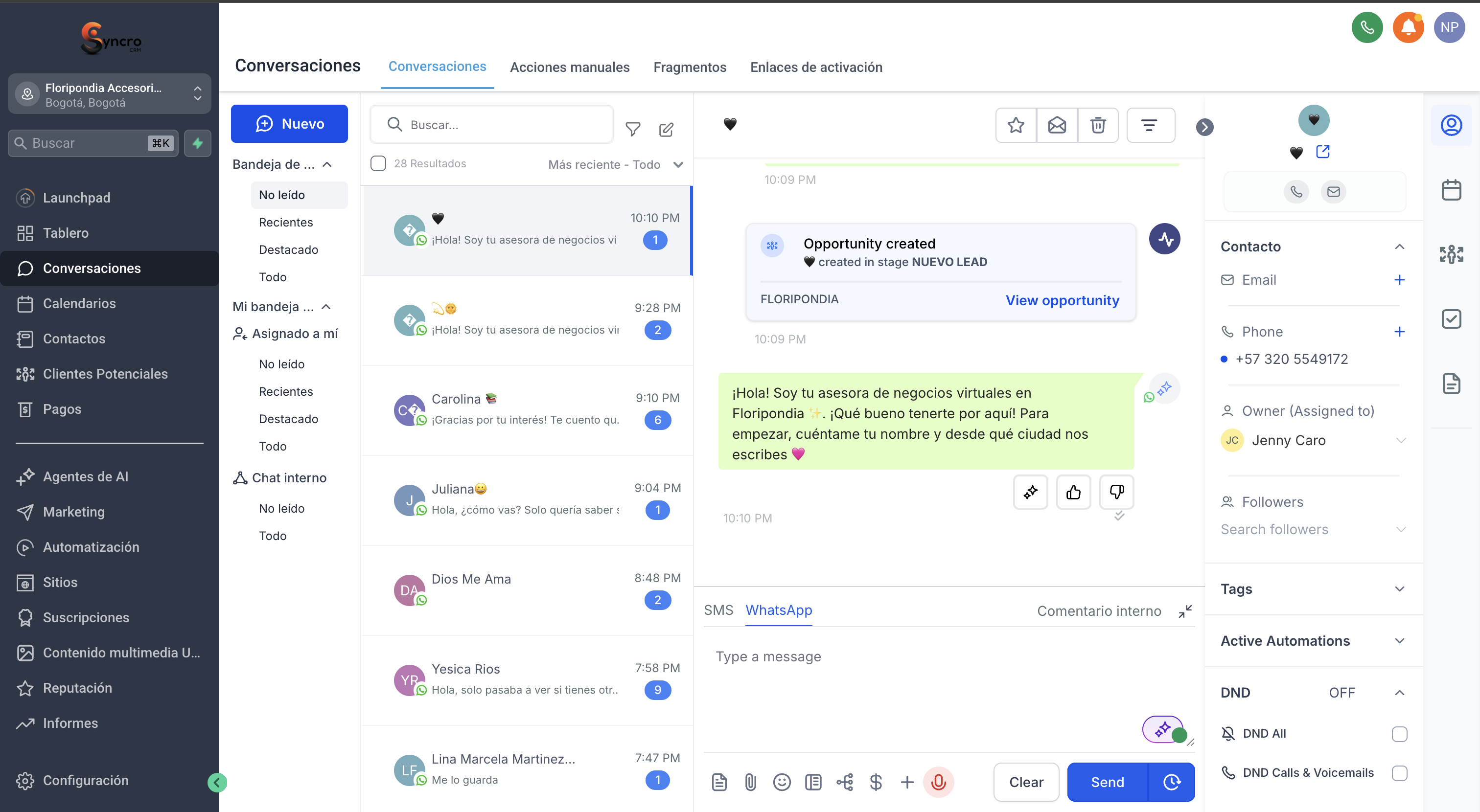Add a phone with plus button
Screen dimensions: 1480x812
pyautogui.click(x=1399, y=331)
